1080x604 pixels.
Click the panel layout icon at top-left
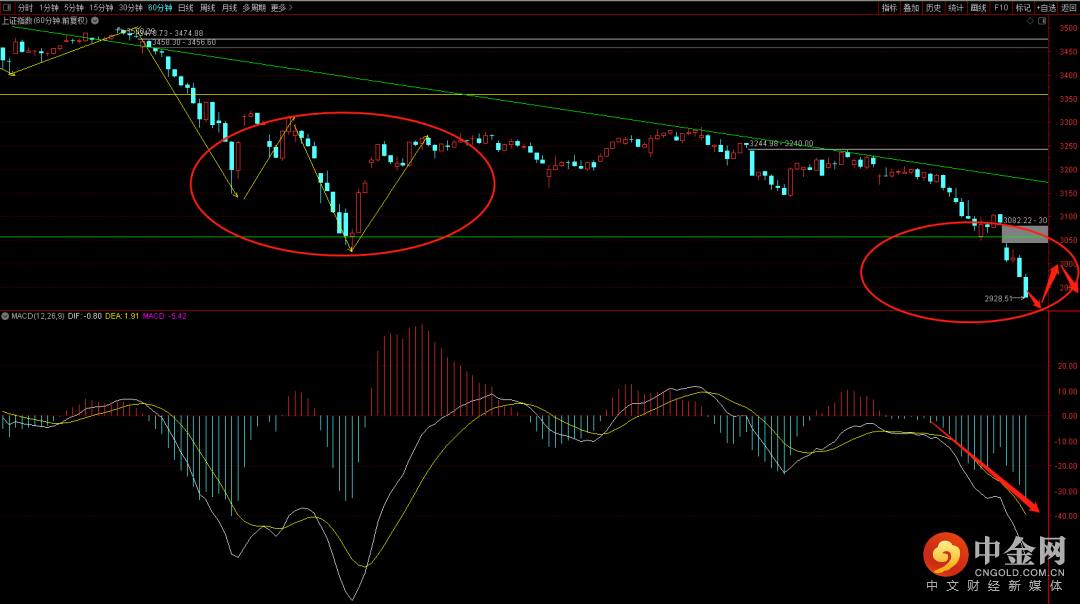(x=8, y=7)
